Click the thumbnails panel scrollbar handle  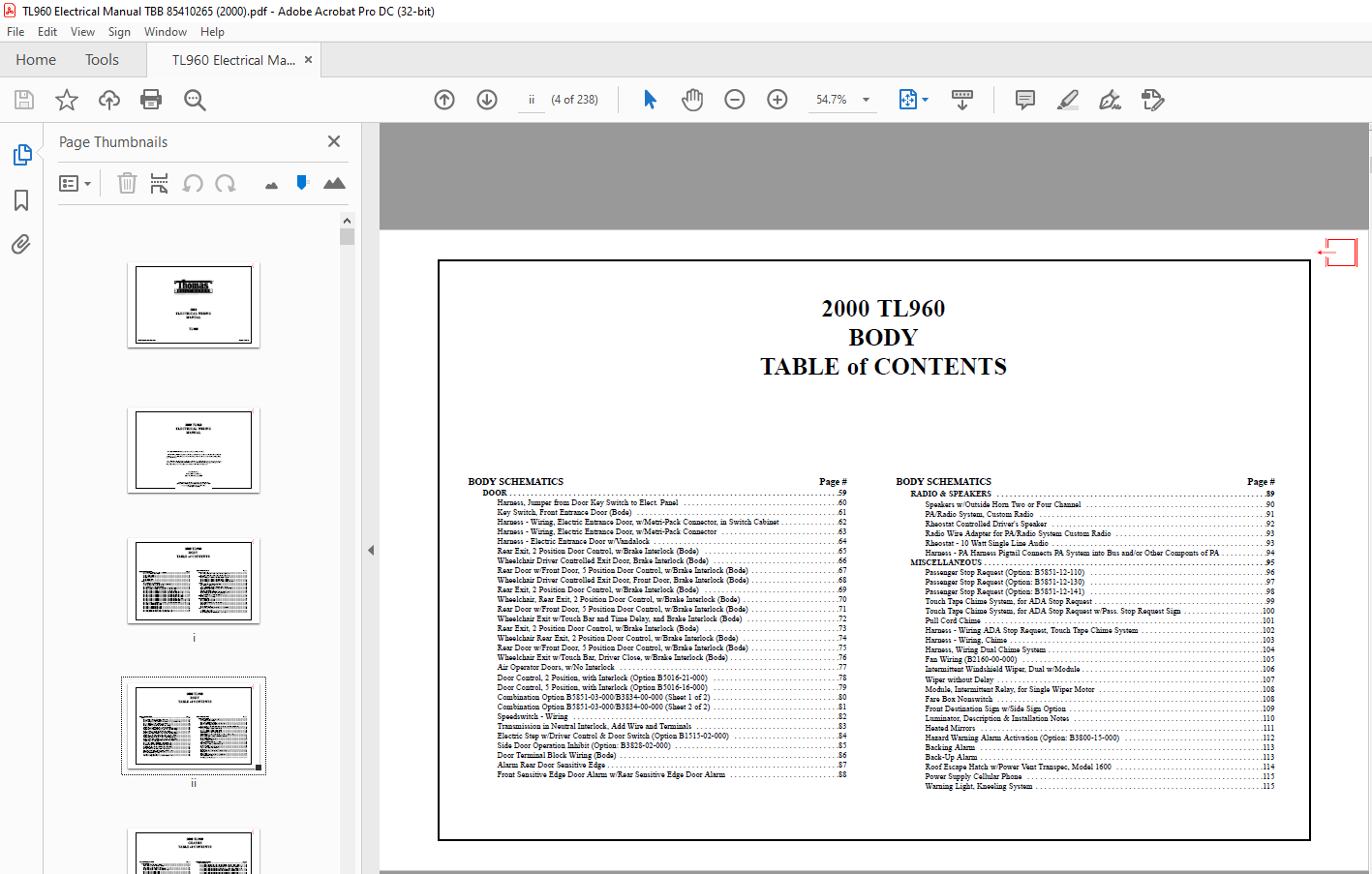[347, 237]
